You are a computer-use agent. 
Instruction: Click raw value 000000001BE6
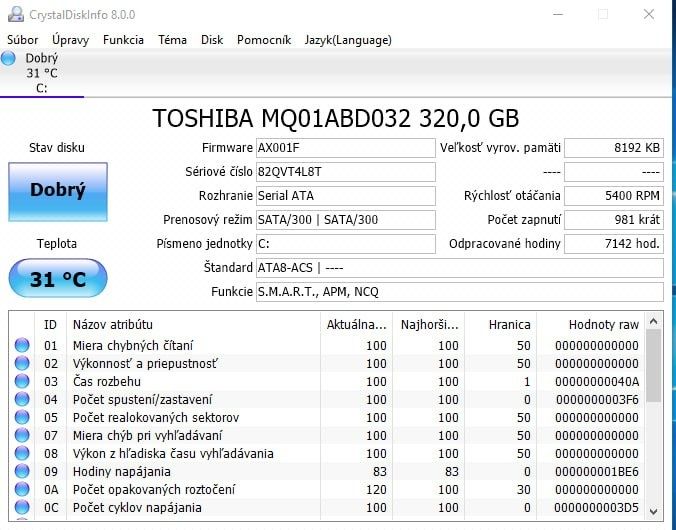click(597, 471)
